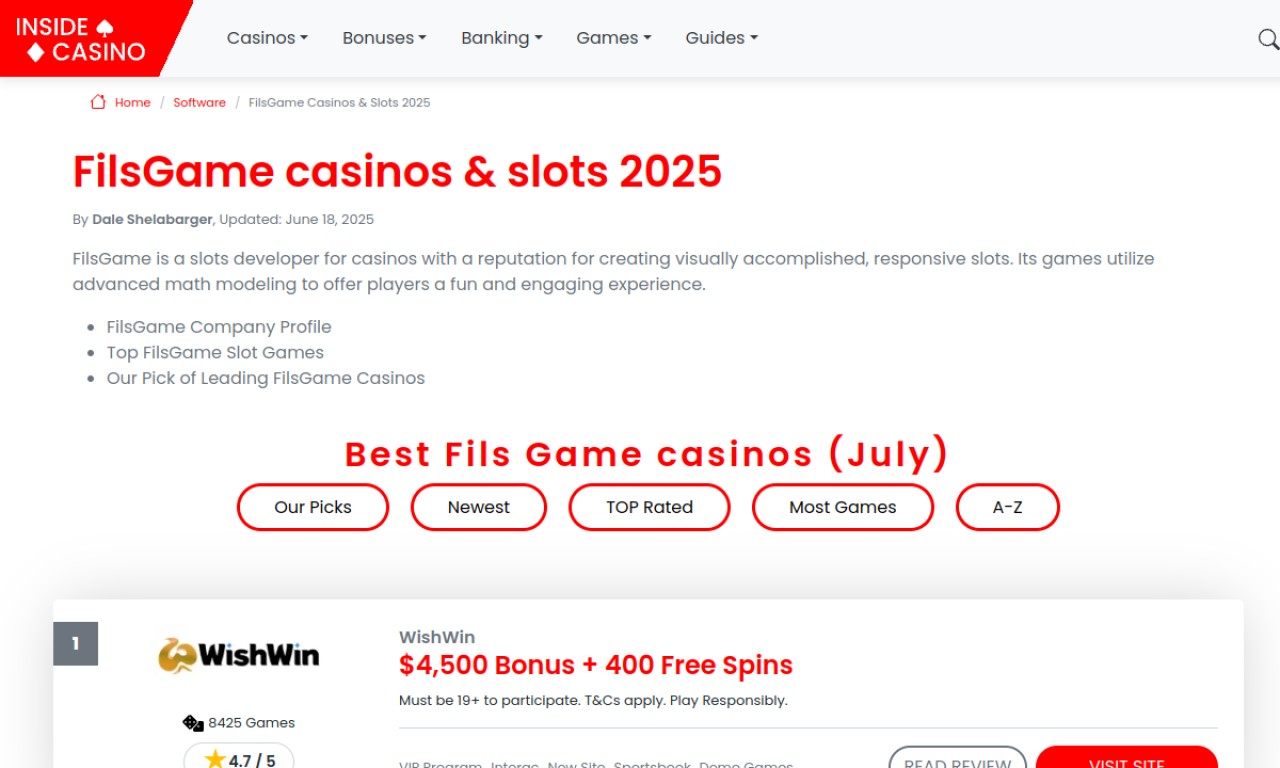Click the WishWin casino logo

pos(239,655)
